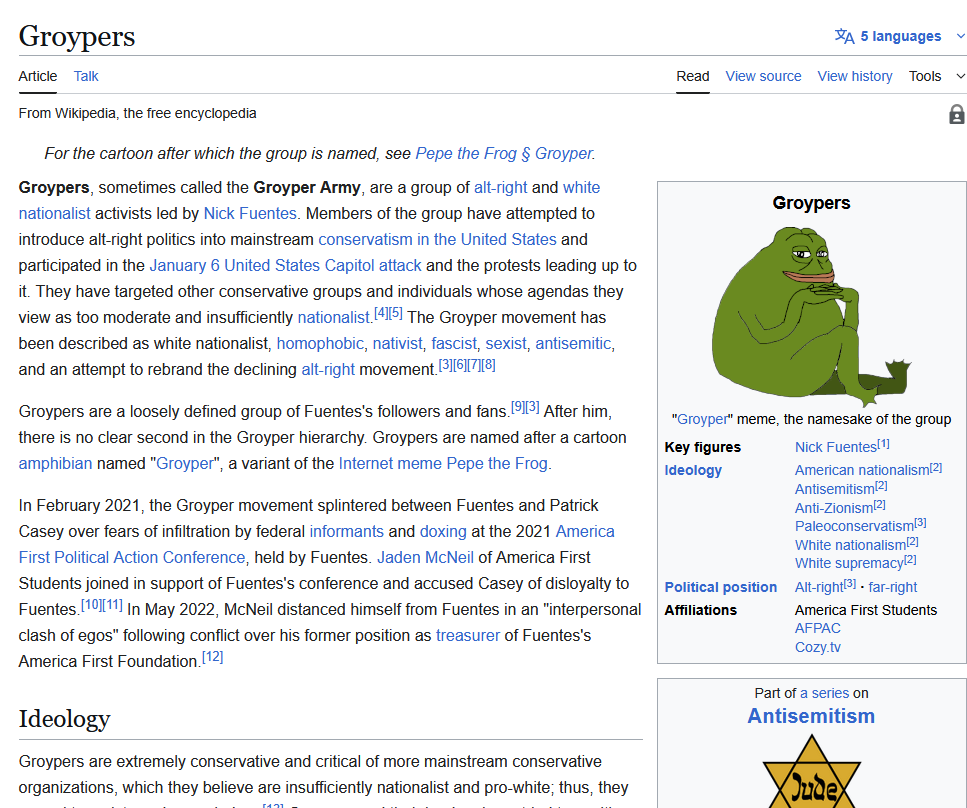The width and height of the screenshot is (967, 808).
Task: Open far-right link in infobox
Action: pyautogui.click(x=892, y=587)
